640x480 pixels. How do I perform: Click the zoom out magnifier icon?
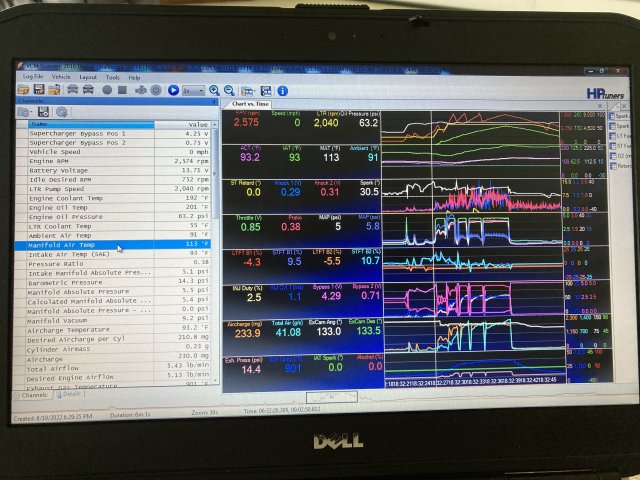(x=229, y=90)
